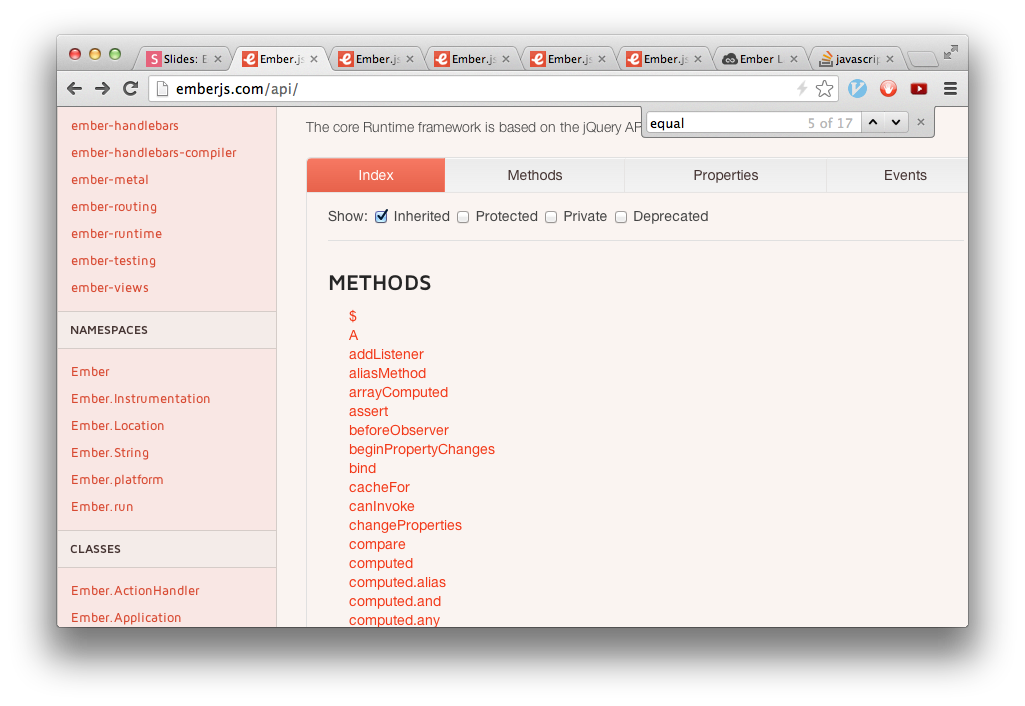1025x706 pixels.
Task: Open a new tab with the new-tab button
Action: [x=922, y=59]
